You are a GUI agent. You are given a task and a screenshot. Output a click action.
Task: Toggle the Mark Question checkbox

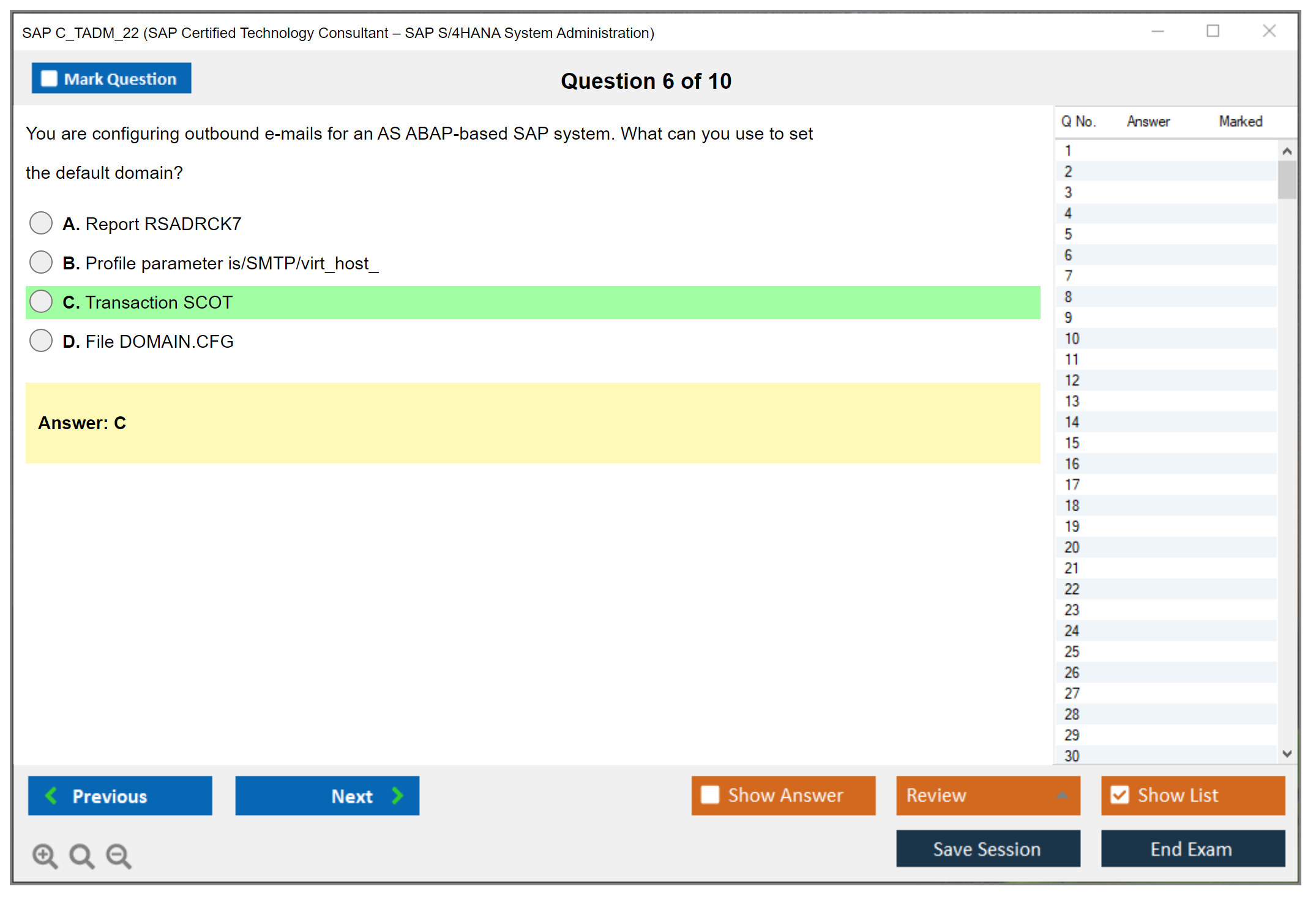(49, 79)
